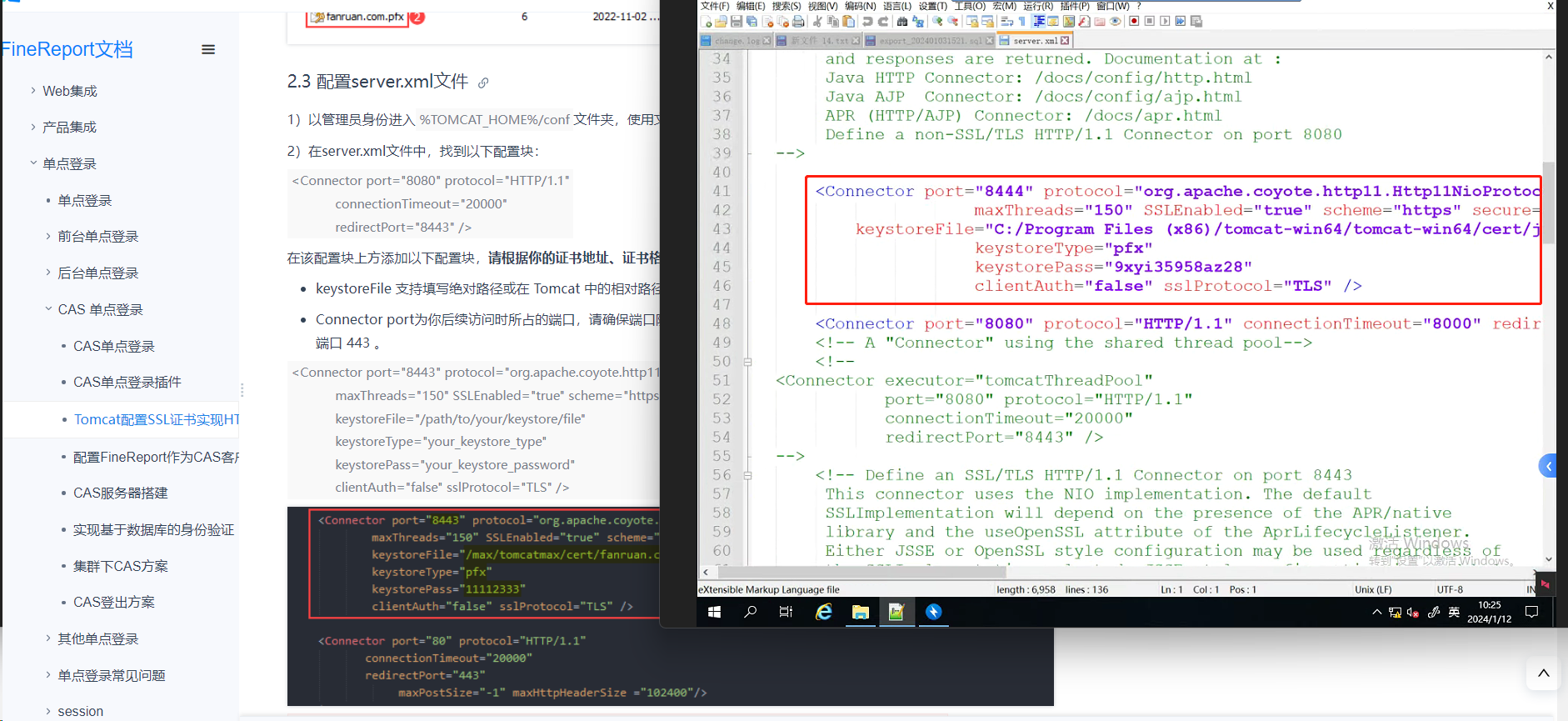1568x721 pixels.
Task: Click the Save All icon in Notepad++
Action: coord(752,21)
